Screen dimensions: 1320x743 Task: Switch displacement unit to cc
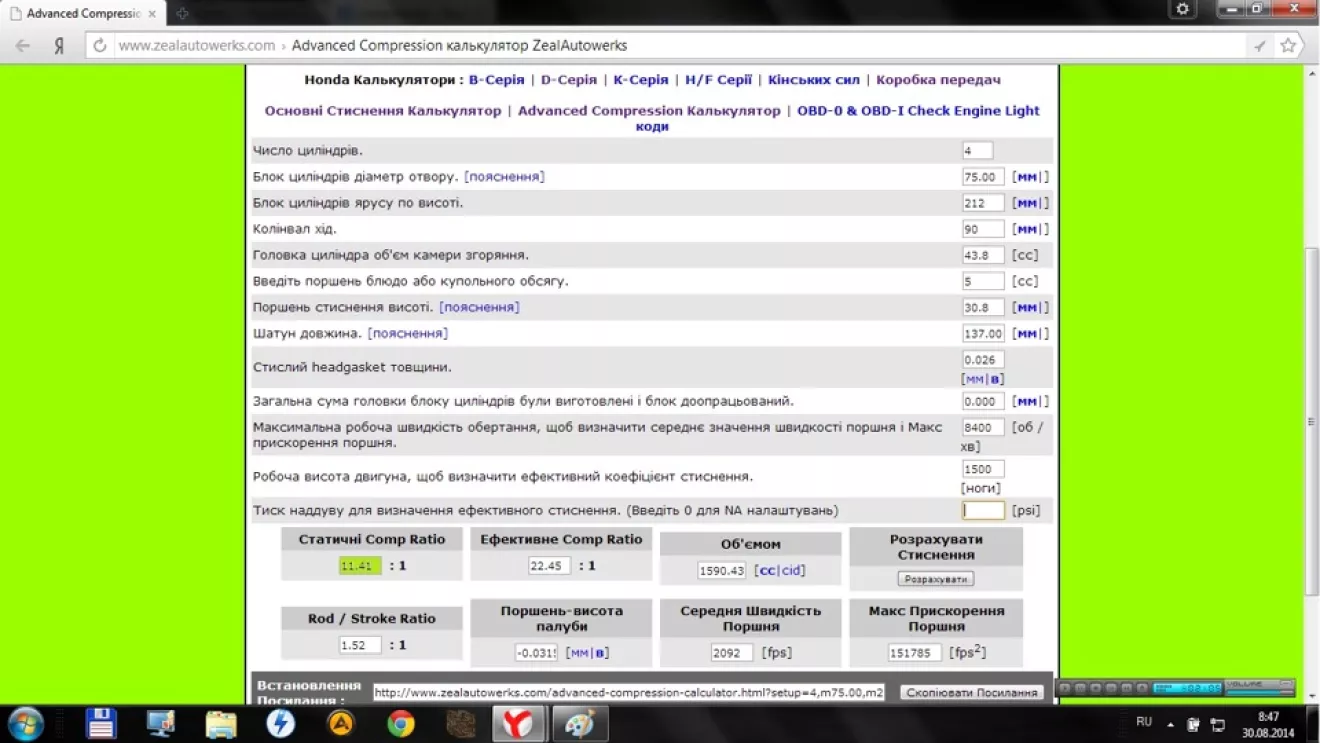point(767,571)
